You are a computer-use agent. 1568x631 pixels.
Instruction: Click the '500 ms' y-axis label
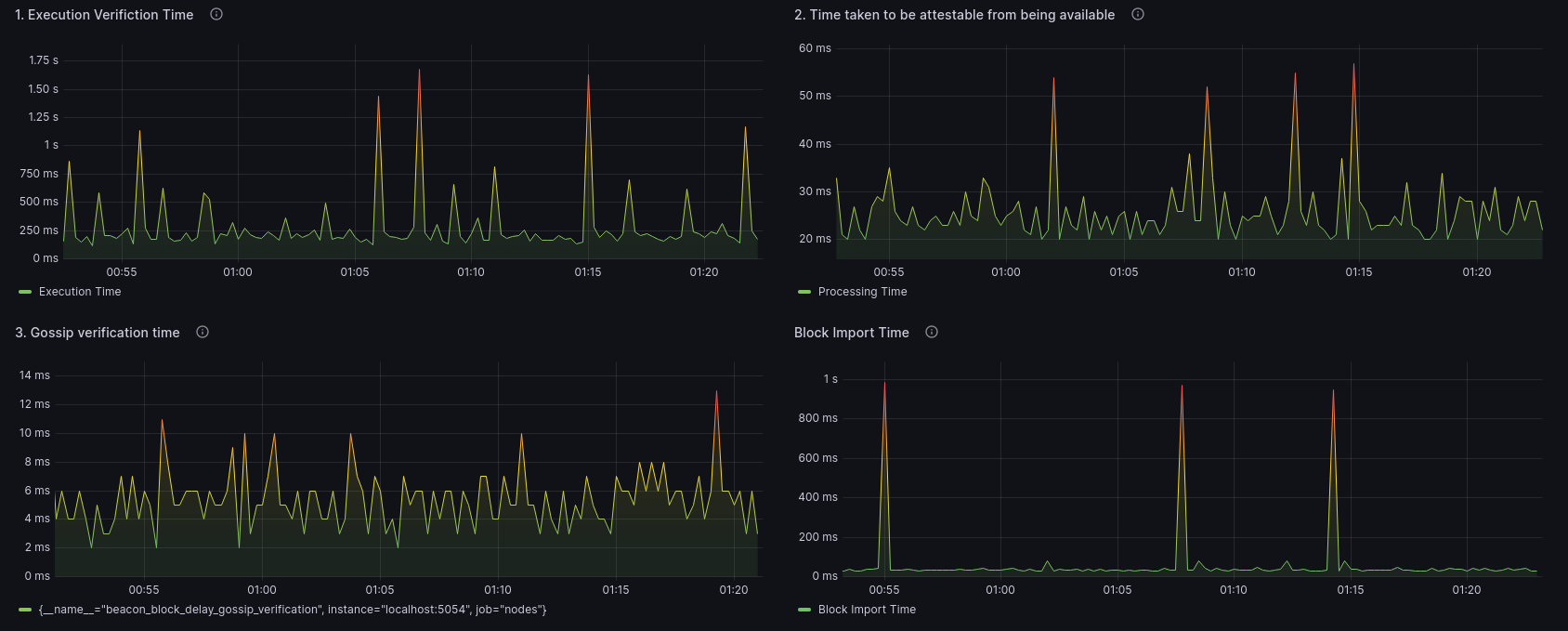[x=39, y=202]
